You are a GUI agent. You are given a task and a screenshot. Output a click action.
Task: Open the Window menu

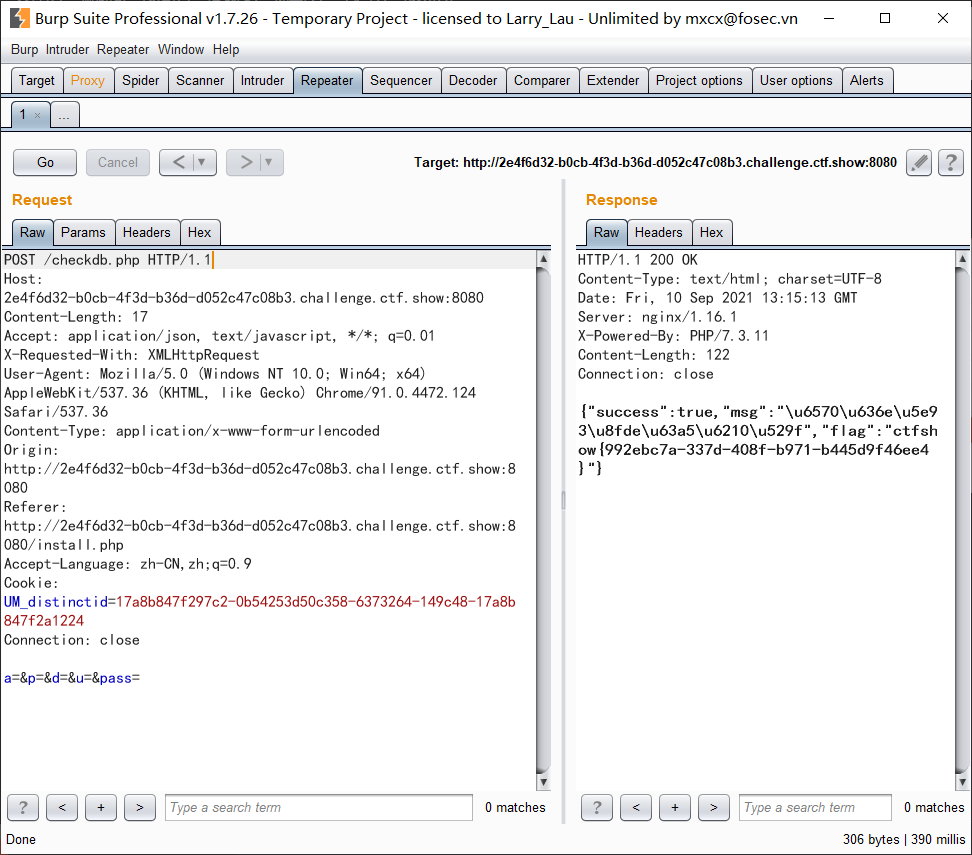(x=181, y=50)
